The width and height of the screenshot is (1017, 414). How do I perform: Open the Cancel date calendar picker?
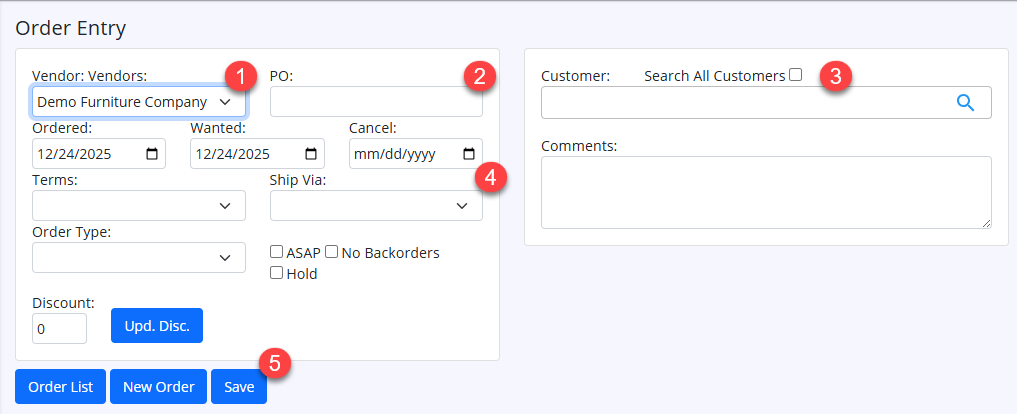(469, 154)
